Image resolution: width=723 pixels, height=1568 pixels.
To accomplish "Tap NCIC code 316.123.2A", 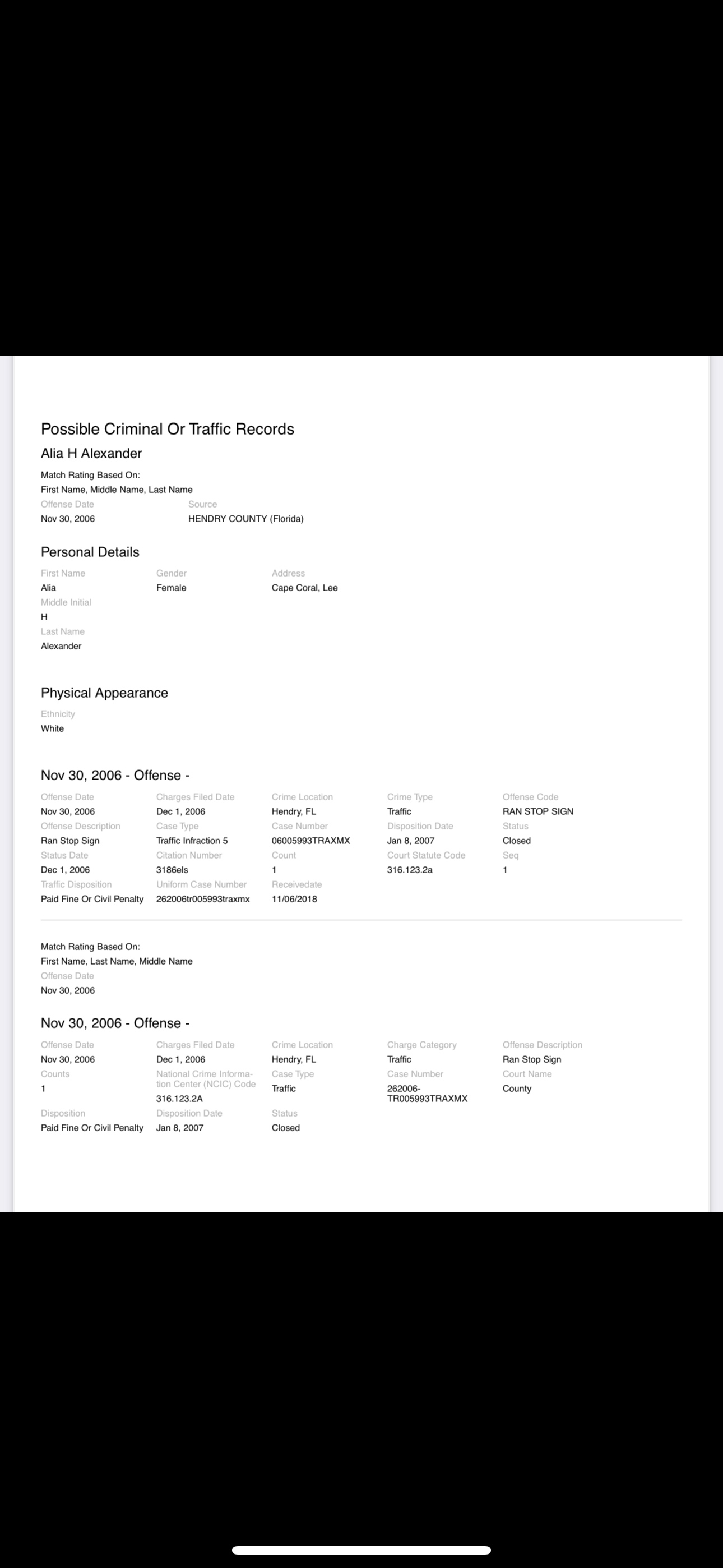I will [x=179, y=1099].
